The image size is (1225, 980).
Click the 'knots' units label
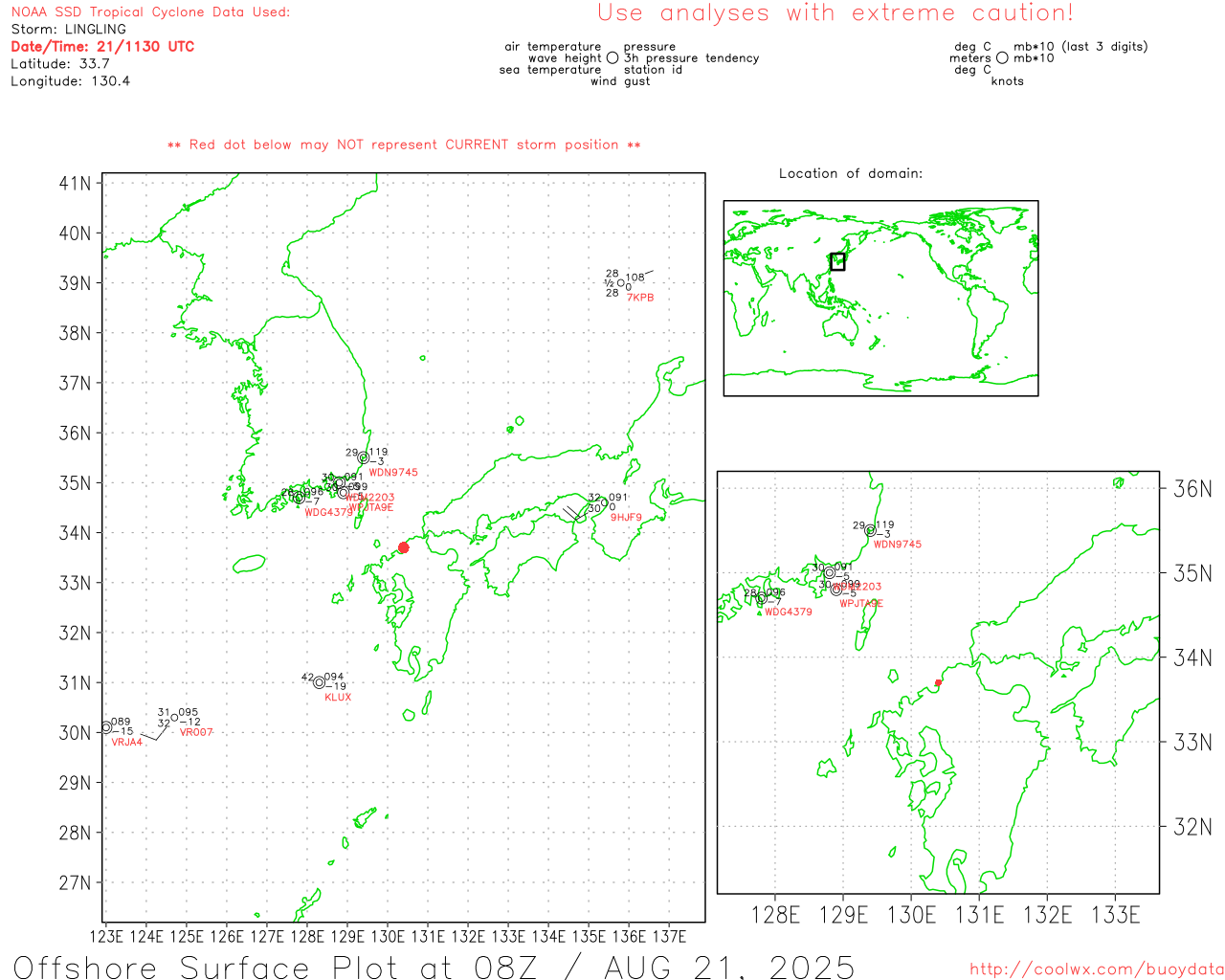[x=1008, y=80]
